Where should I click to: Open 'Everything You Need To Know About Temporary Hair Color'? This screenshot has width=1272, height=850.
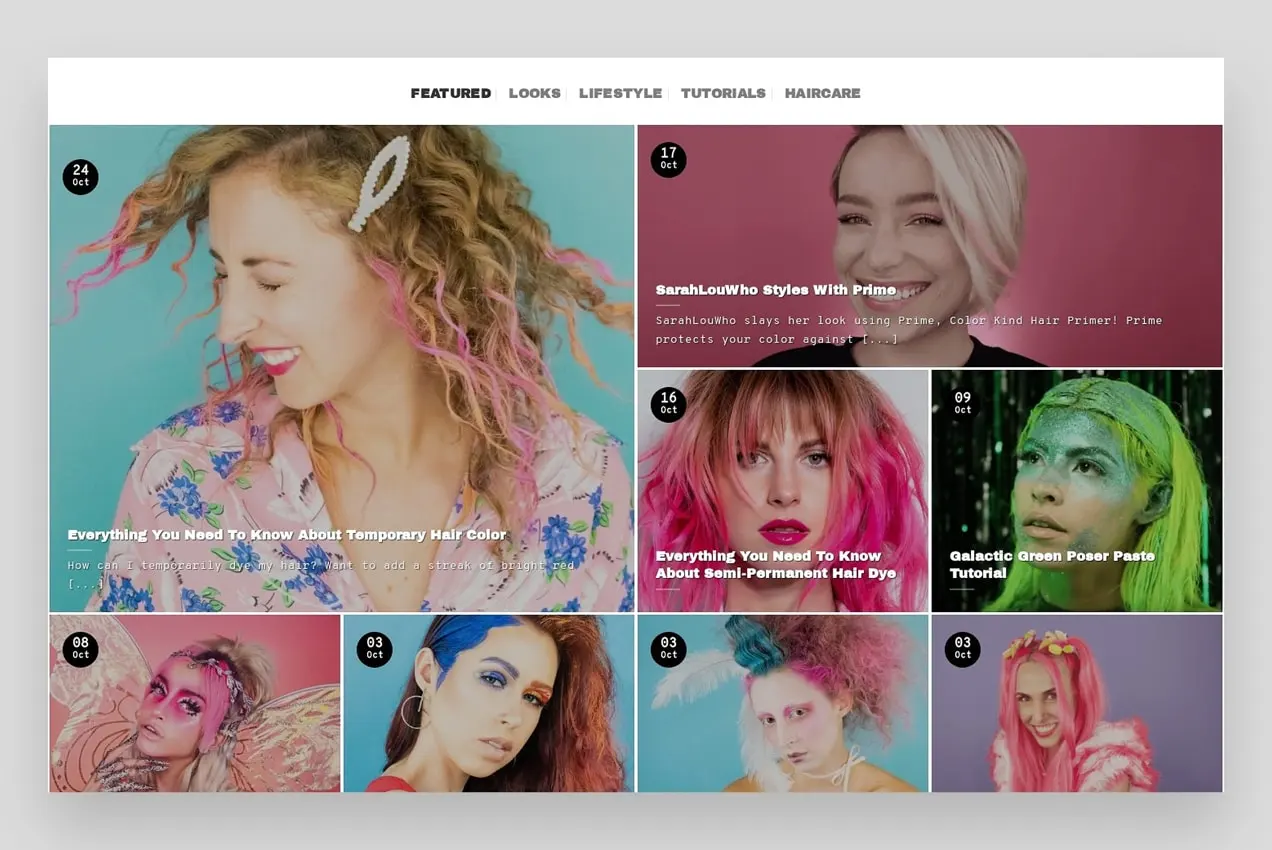287,535
